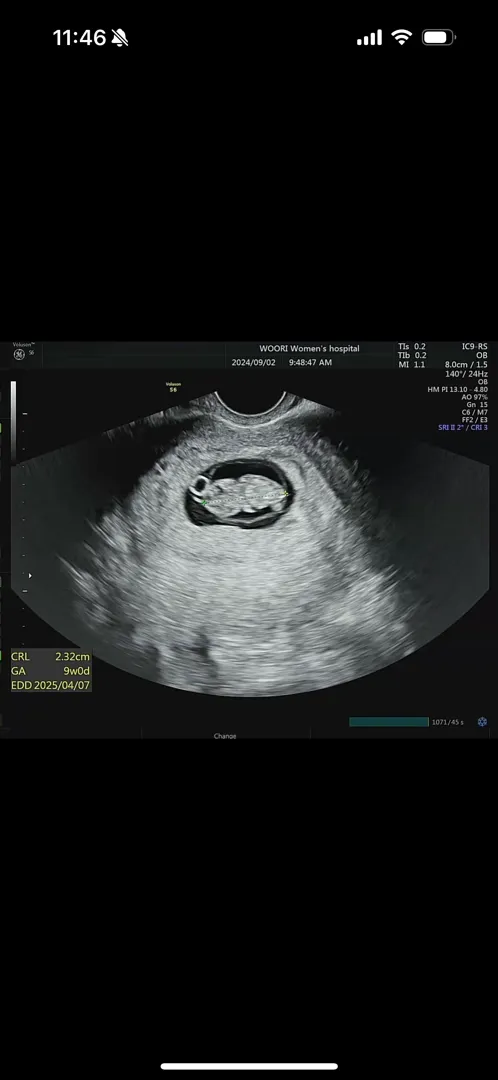
Task: Tap the WOORI Women's hospital text
Action: click(x=309, y=349)
